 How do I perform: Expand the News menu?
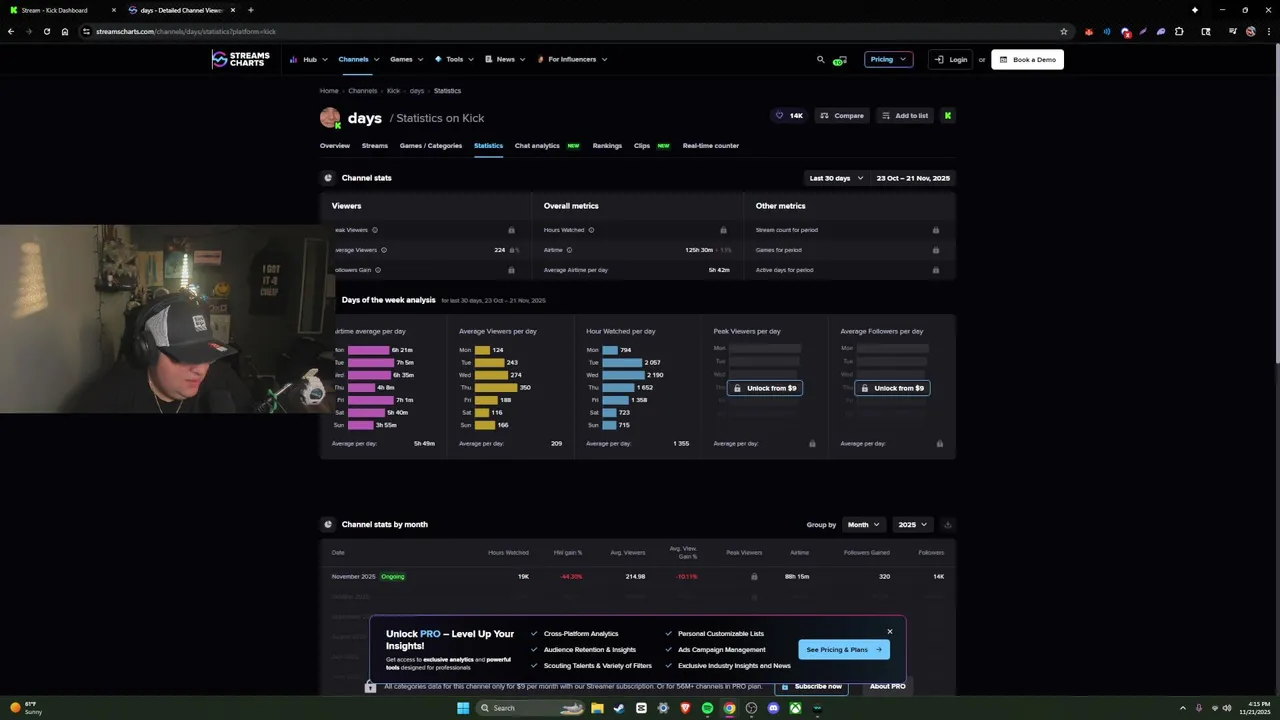(505, 59)
